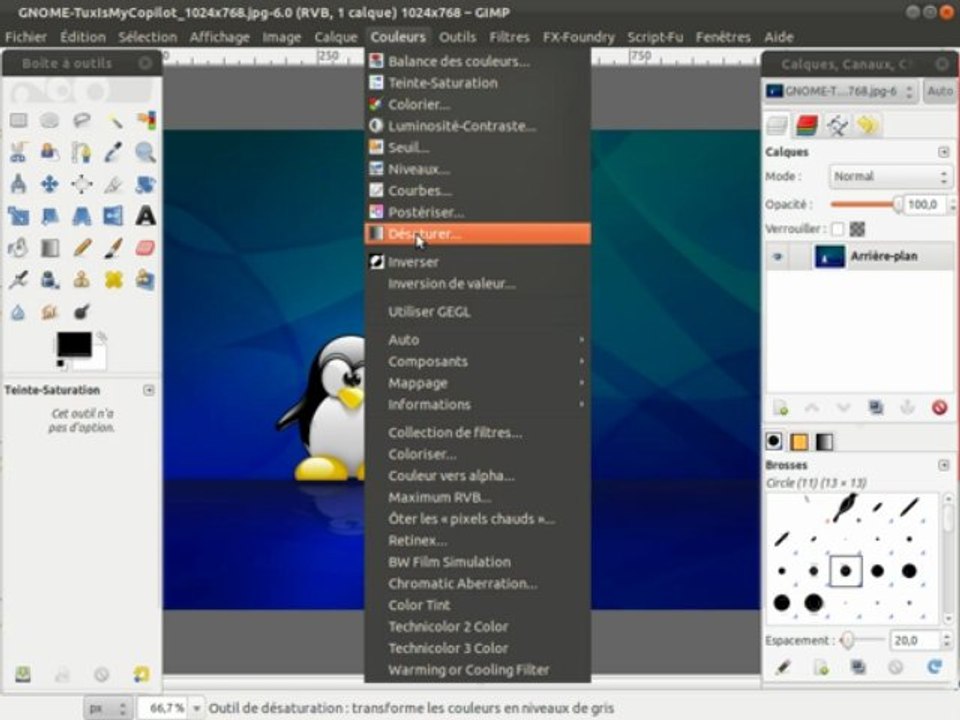Select the Flip tool
Image resolution: width=960 pixels, height=720 pixels.
113,216
